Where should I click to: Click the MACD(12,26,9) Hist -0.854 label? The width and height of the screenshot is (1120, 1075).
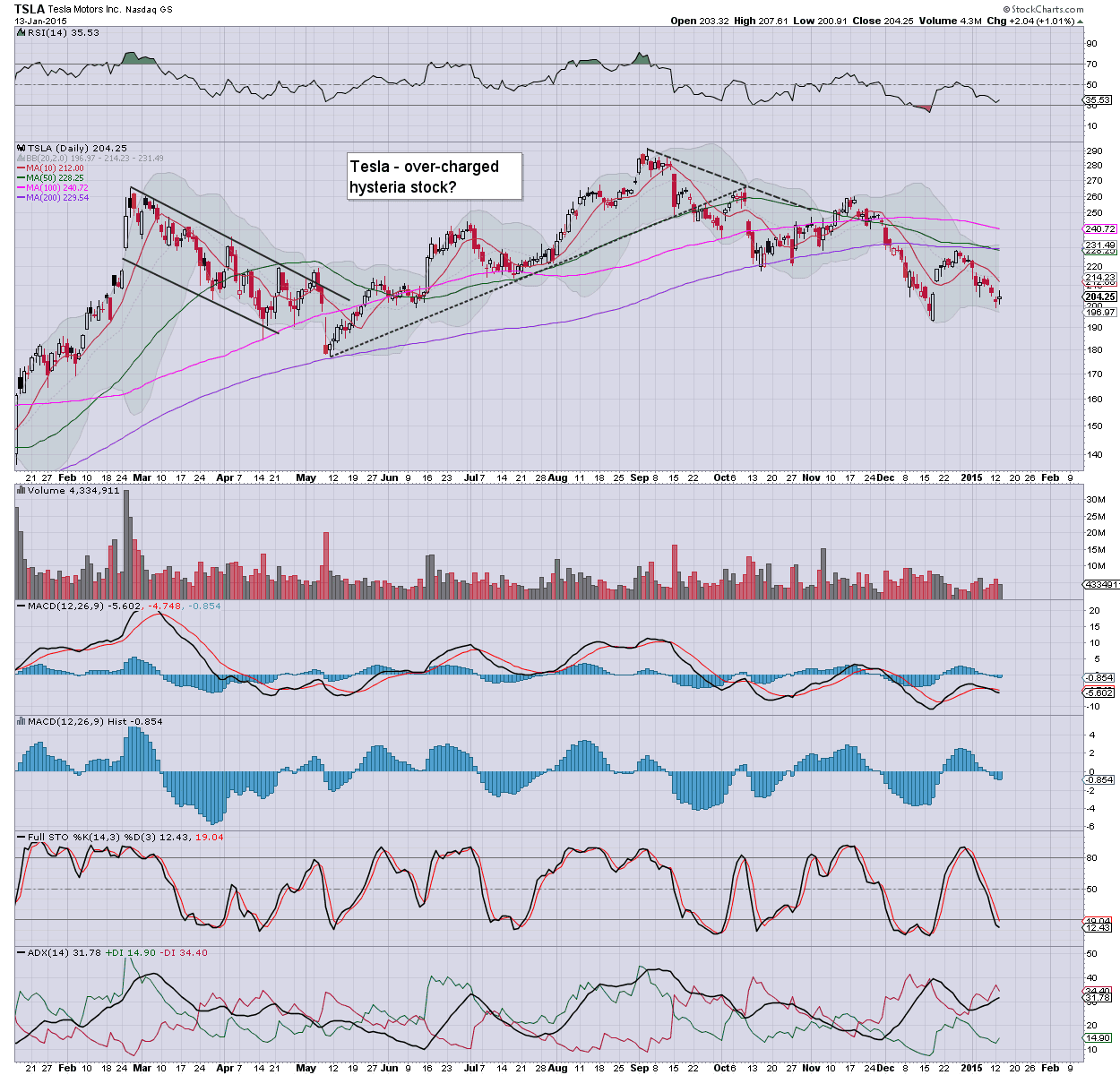tap(90, 721)
